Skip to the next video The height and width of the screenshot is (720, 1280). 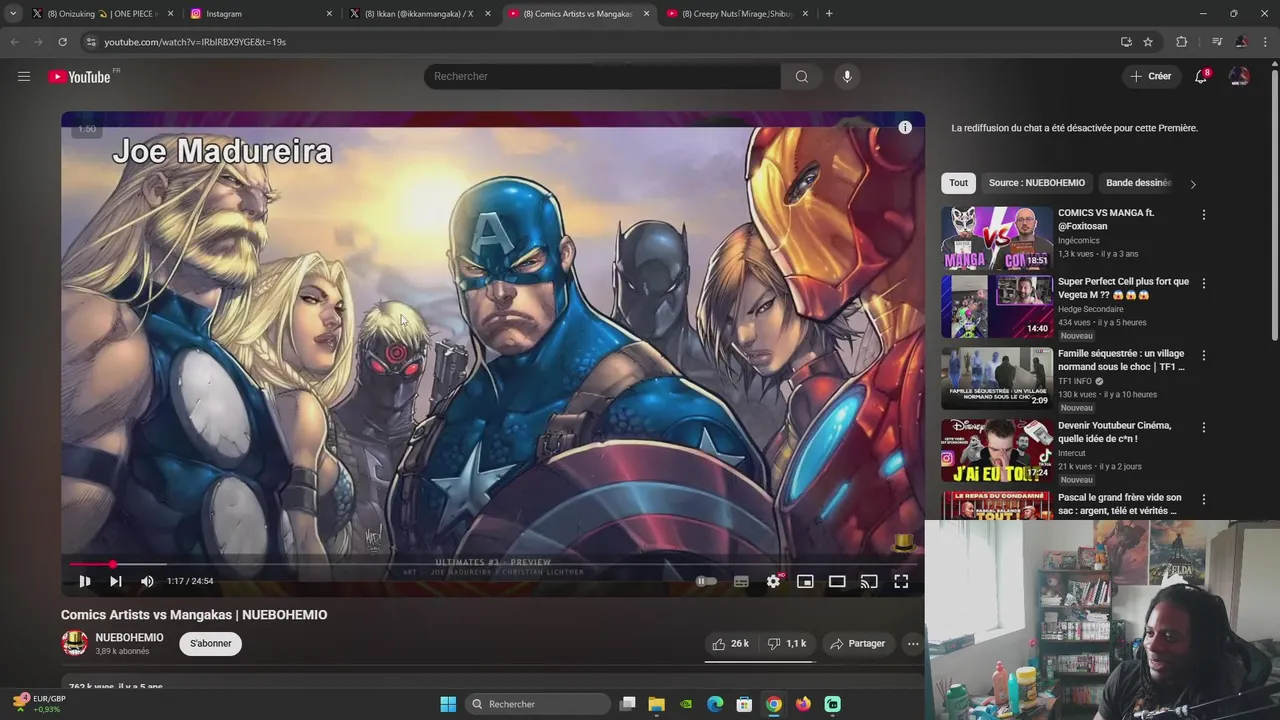[x=116, y=581]
